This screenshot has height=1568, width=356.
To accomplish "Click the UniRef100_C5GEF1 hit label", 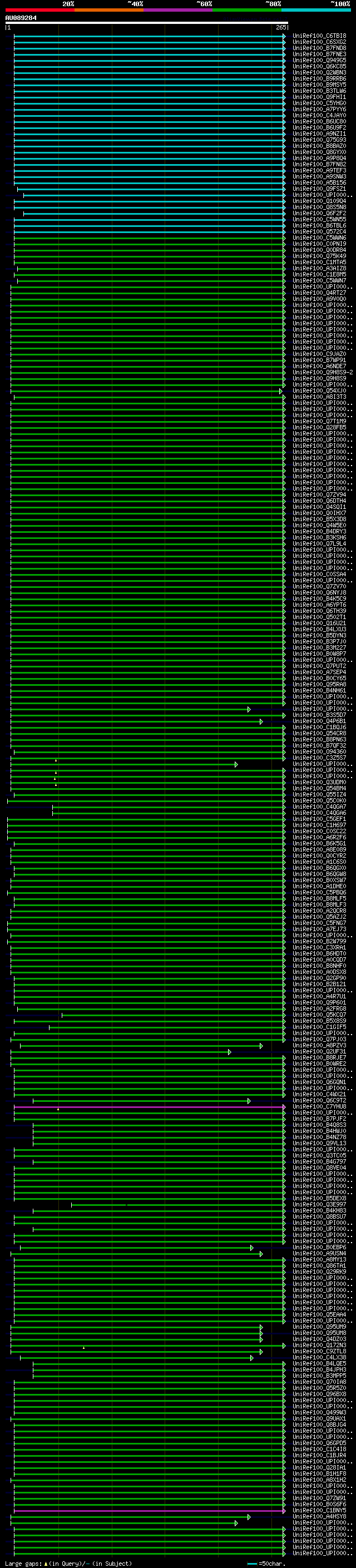I will (x=319, y=819).
